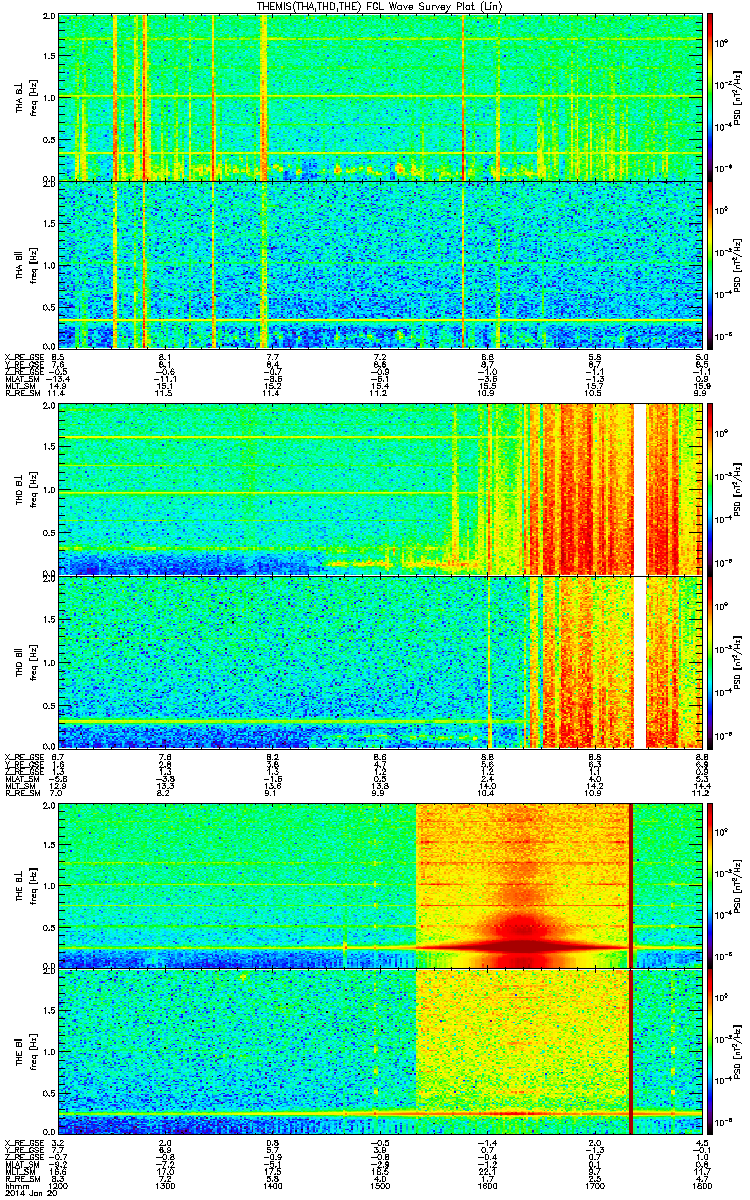Click the white data gap in THD Bll panel
Image resolution: width=750 pixels, height=1200 pixels.
pyautogui.click(x=640, y=661)
